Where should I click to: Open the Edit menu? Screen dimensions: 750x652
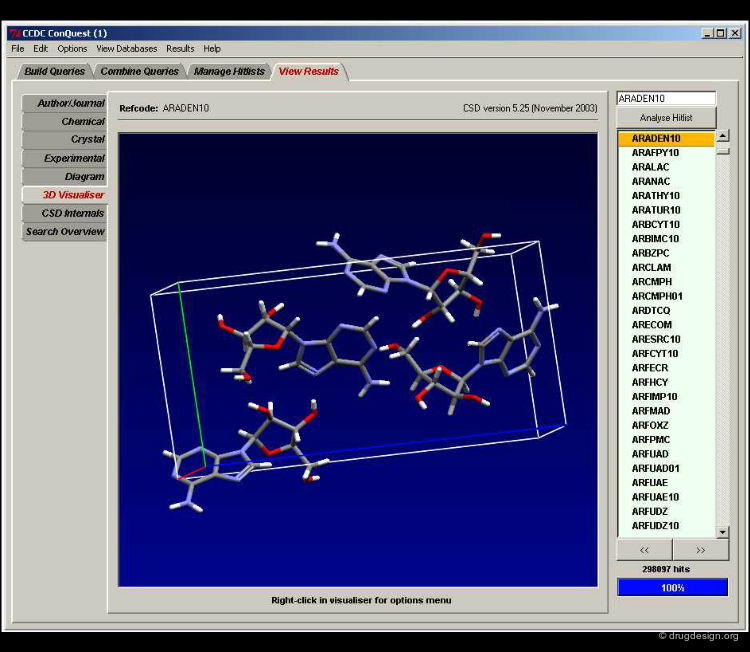40,49
